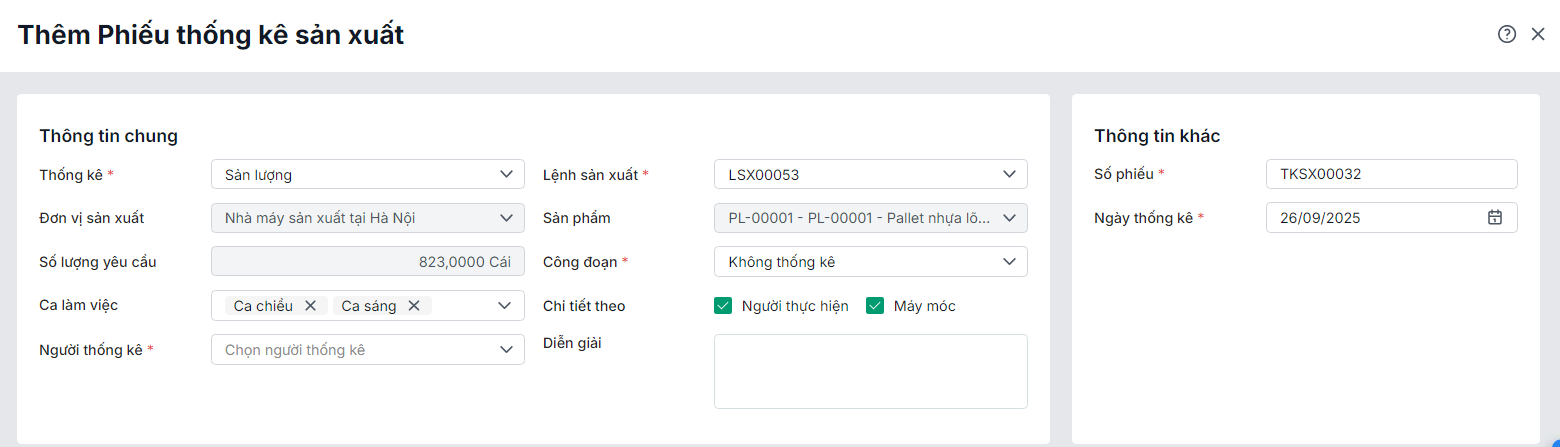
Task: Open the Đơn vị sản xuất dropdown
Action: pyautogui.click(x=505, y=218)
